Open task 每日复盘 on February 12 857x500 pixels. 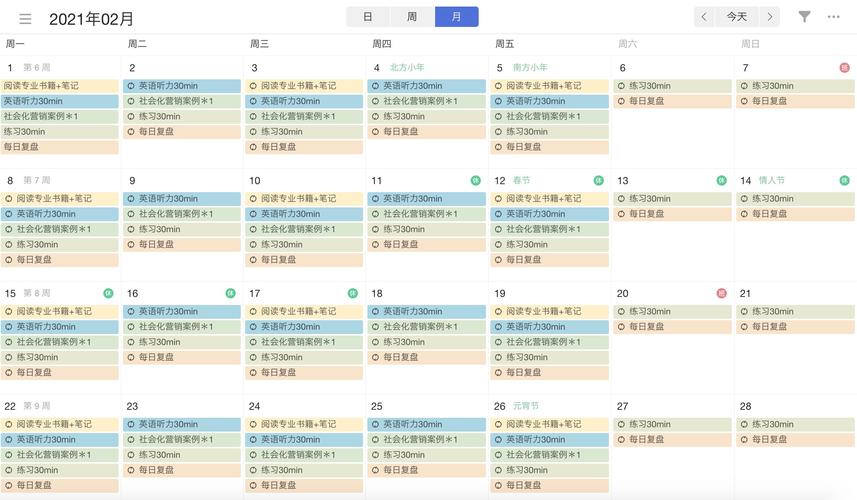550,260
